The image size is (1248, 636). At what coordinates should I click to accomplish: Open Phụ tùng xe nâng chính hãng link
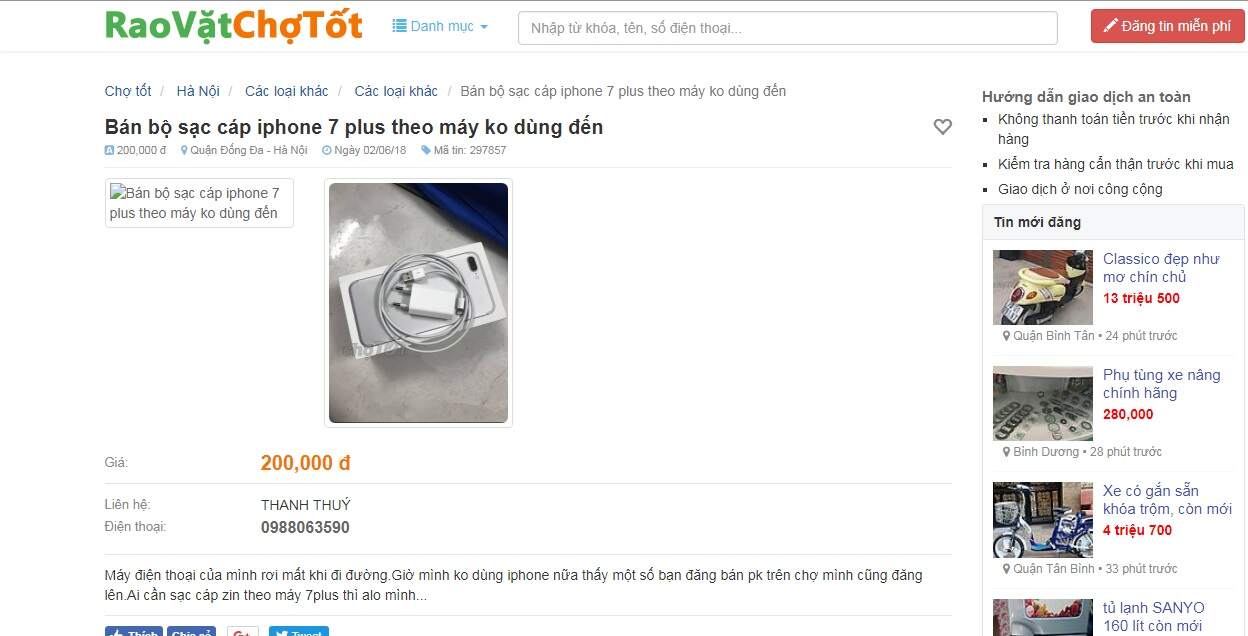click(x=1162, y=384)
